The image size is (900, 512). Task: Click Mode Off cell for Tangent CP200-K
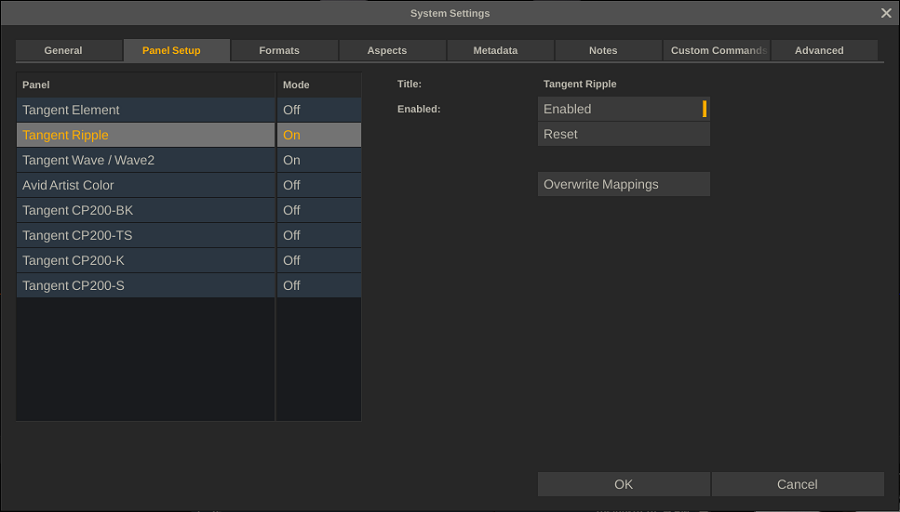point(319,261)
